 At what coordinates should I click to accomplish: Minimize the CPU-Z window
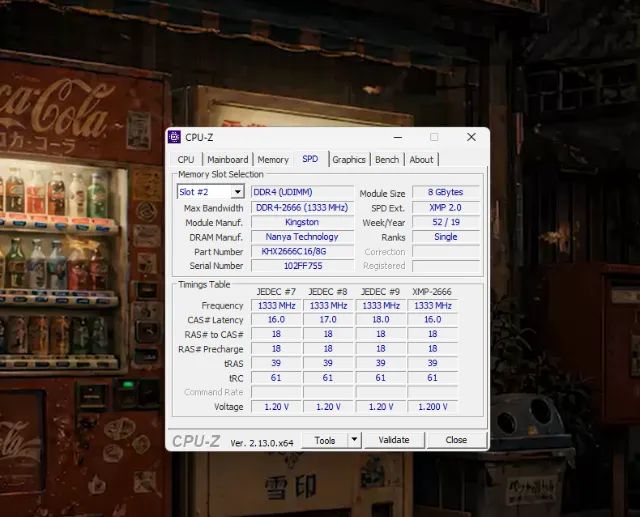(398, 138)
